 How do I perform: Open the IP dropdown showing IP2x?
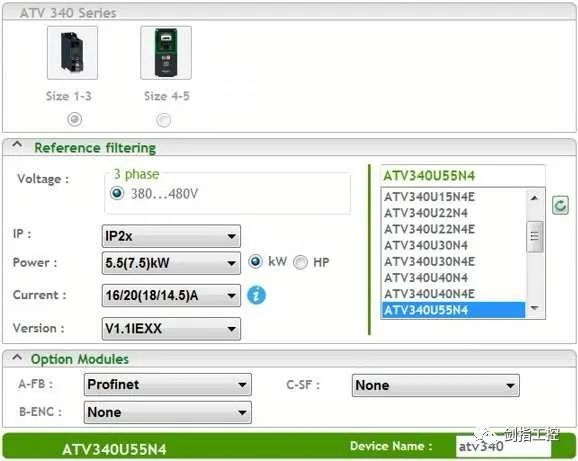[171, 236]
